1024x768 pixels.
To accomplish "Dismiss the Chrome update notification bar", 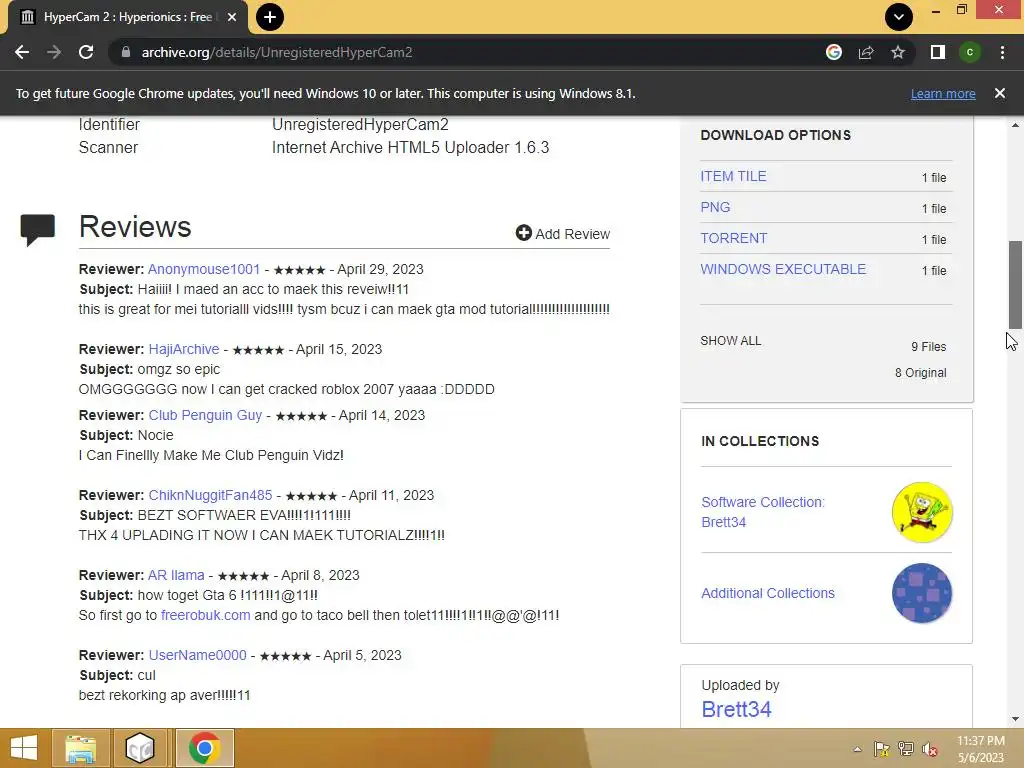I will [1000, 93].
